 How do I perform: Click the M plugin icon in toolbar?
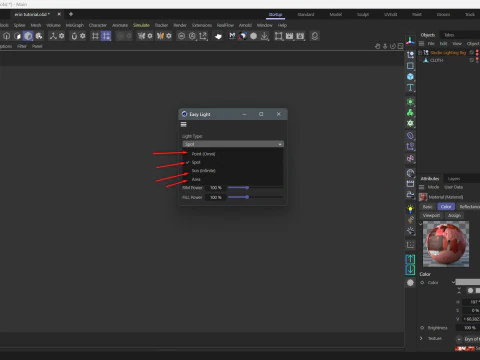[232, 36]
